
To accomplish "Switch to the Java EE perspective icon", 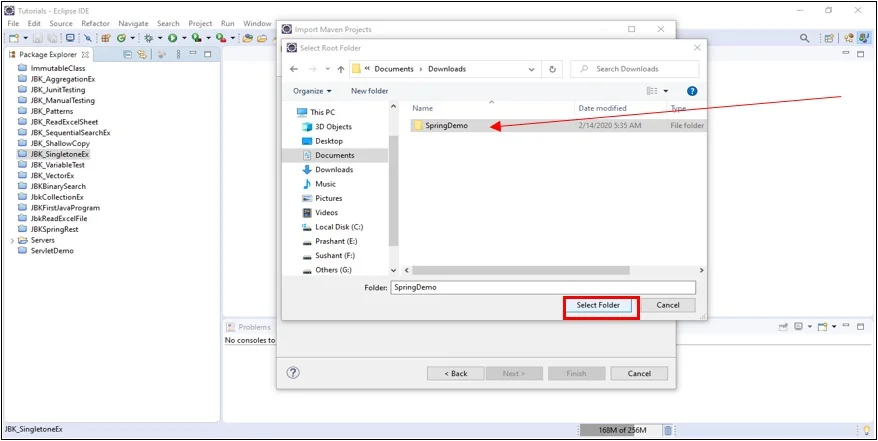I will pyautogui.click(x=848, y=38).
